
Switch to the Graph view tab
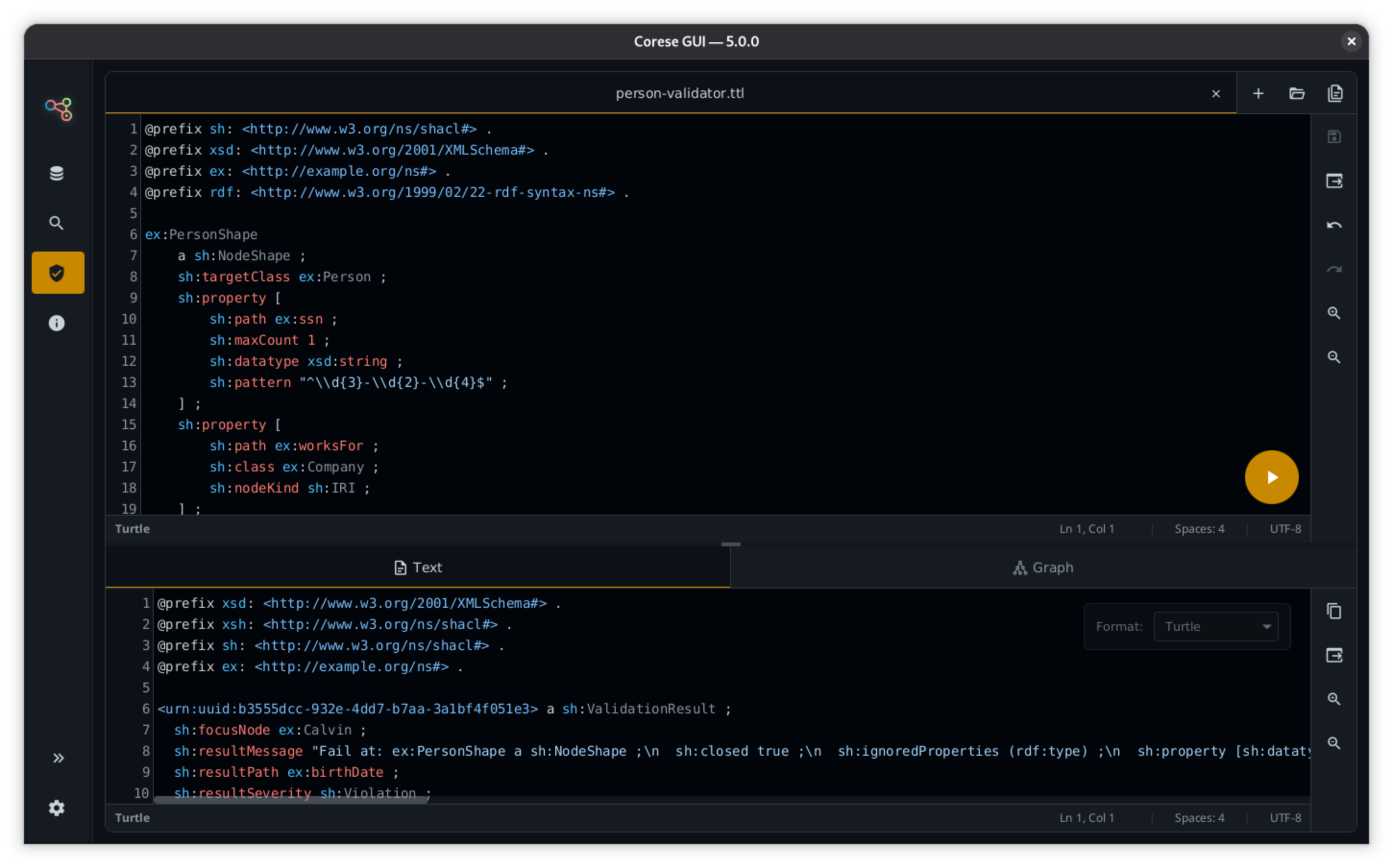point(1043,567)
